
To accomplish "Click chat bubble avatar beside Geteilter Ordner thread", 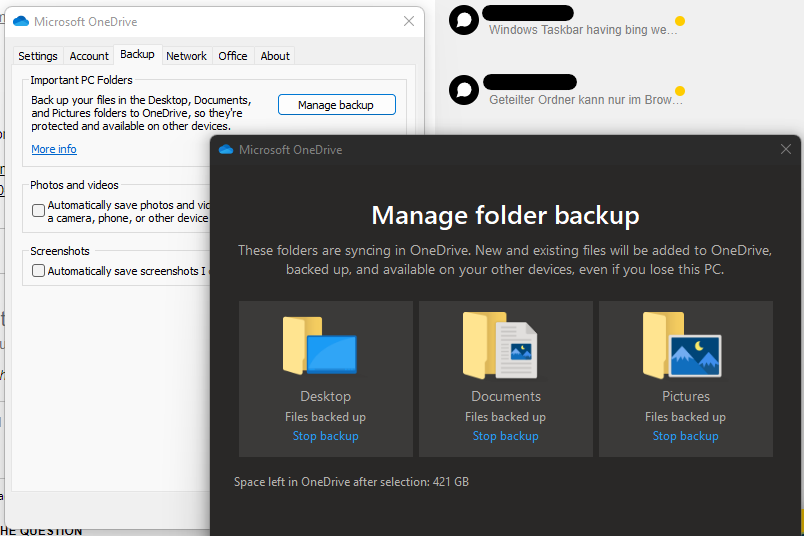I will pyautogui.click(x=464, y=90).
